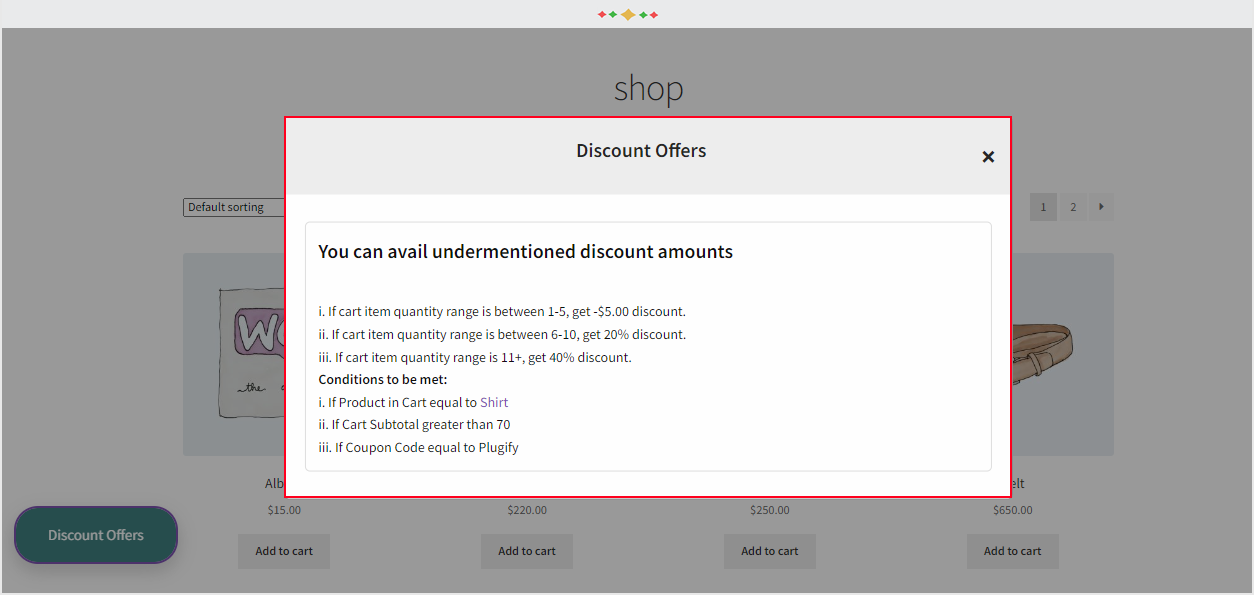Click the discount conditions card area
Image resolution: width=1254 pixels, height=595 pixels.
tap(648, 347)
